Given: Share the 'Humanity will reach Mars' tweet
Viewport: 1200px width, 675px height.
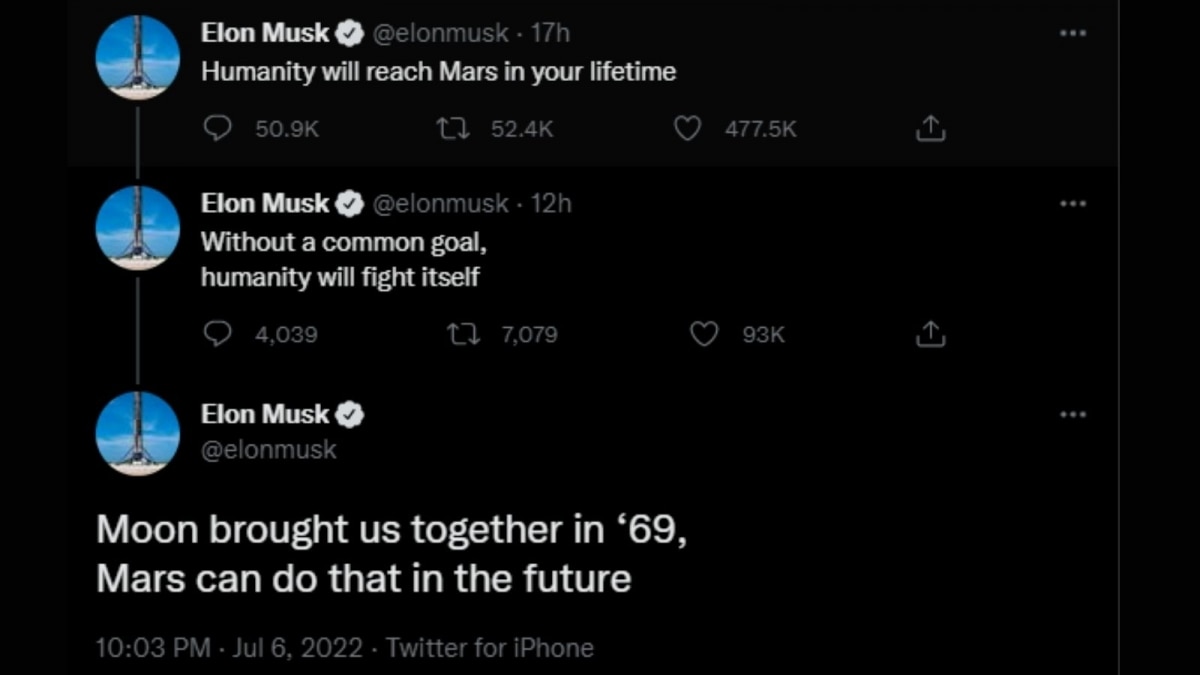Looking at the screenshot, I should 930,129.
